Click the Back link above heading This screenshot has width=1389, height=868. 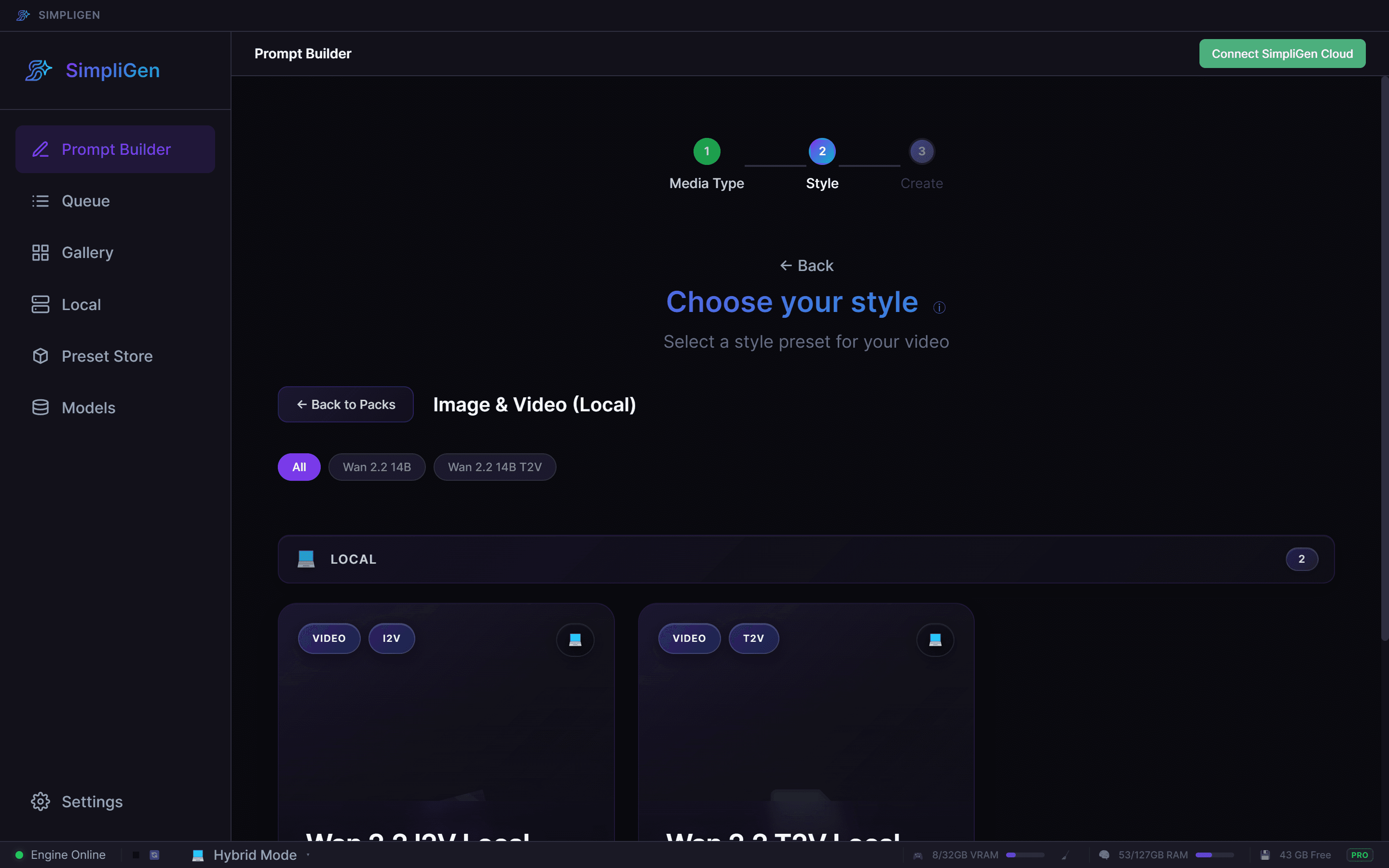click(x=806, y=266)
